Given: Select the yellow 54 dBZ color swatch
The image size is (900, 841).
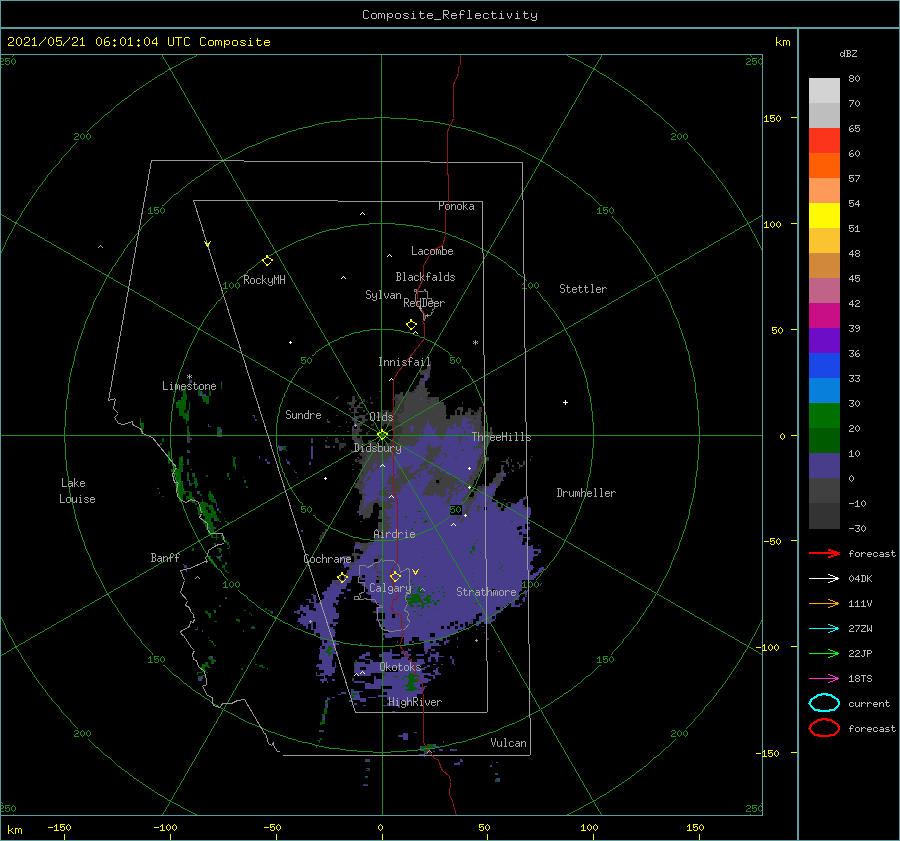Looking at the screenshot, I should pyautogui.click(x=824, y=216).
